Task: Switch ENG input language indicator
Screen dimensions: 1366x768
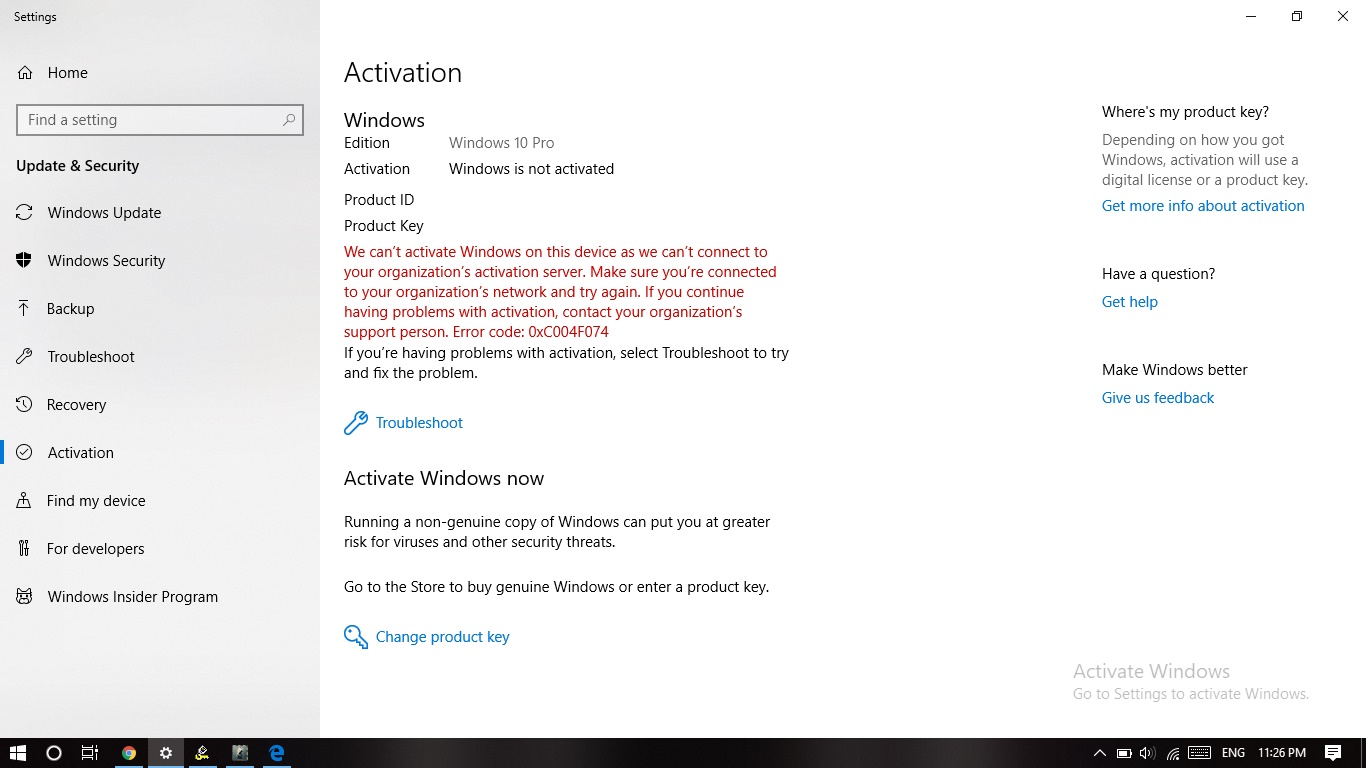Action: (x=1233, y=753)
